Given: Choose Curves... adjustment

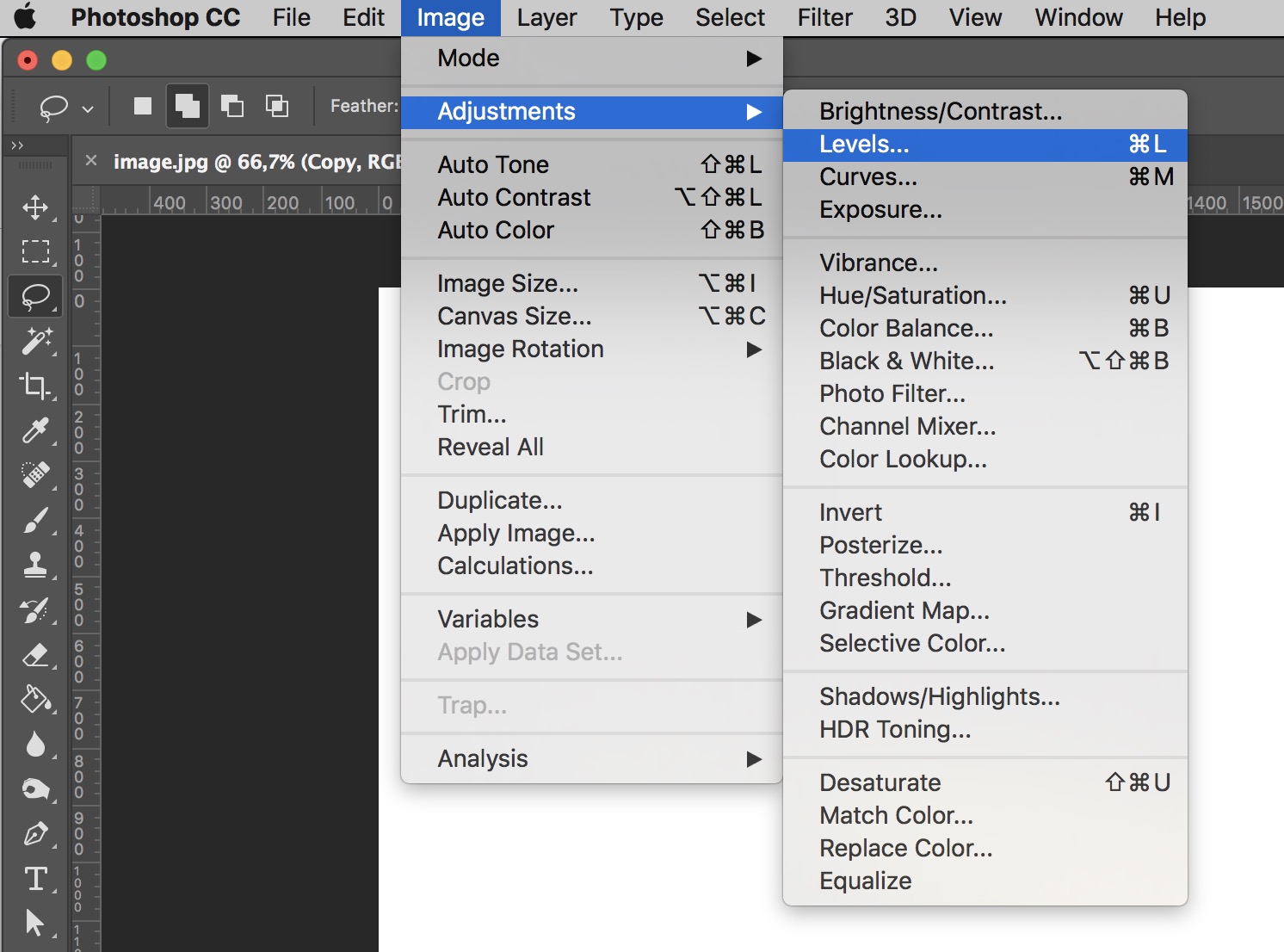Looking at the screenshot, I should tap(985, 177).
